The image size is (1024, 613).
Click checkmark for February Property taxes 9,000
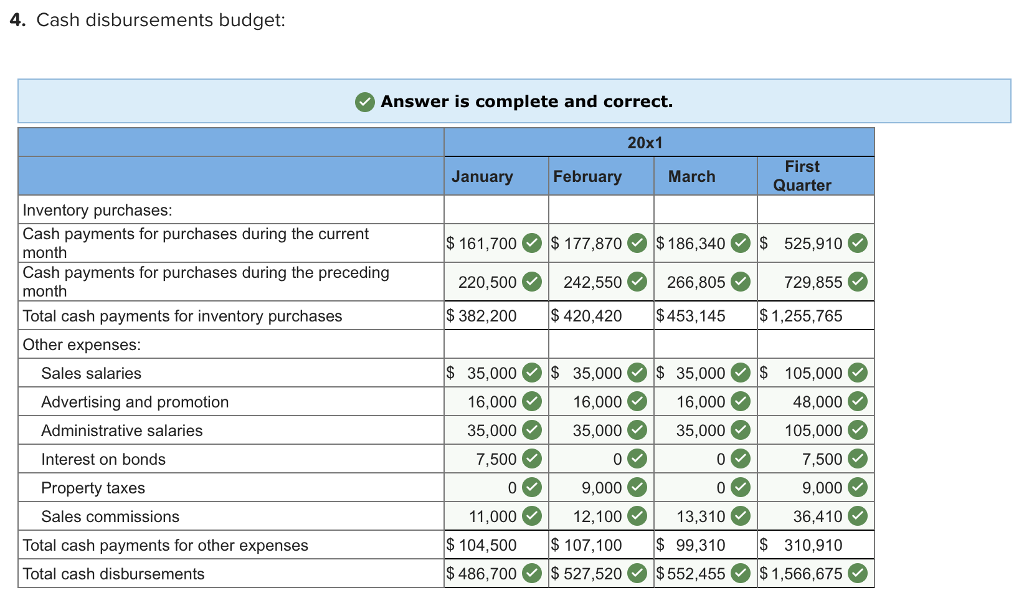pyautogui.click(x=637, y=488)
